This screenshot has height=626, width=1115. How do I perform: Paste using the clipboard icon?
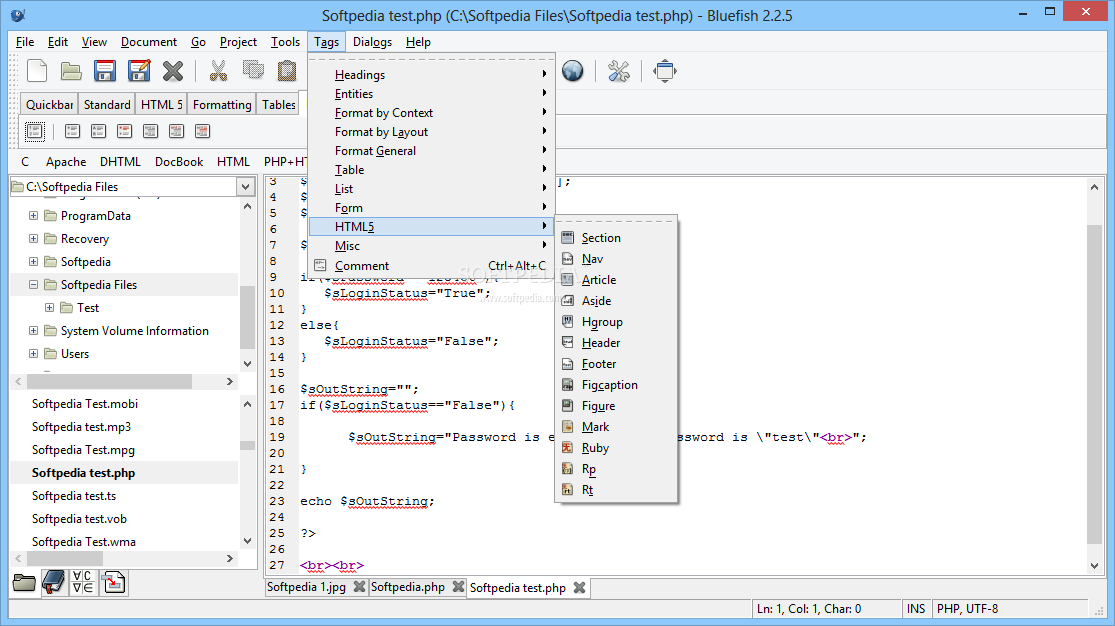(287, 71)
